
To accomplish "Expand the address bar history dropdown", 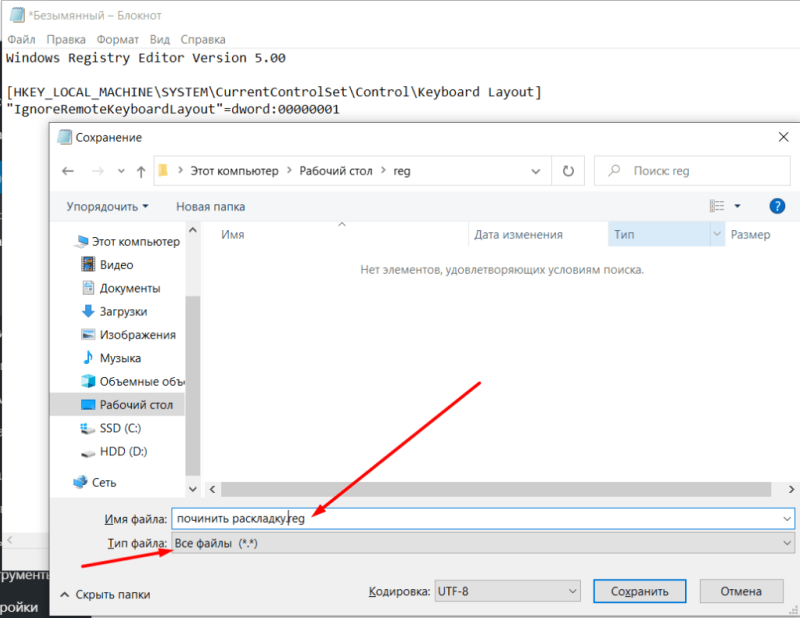I will [536, 171].
